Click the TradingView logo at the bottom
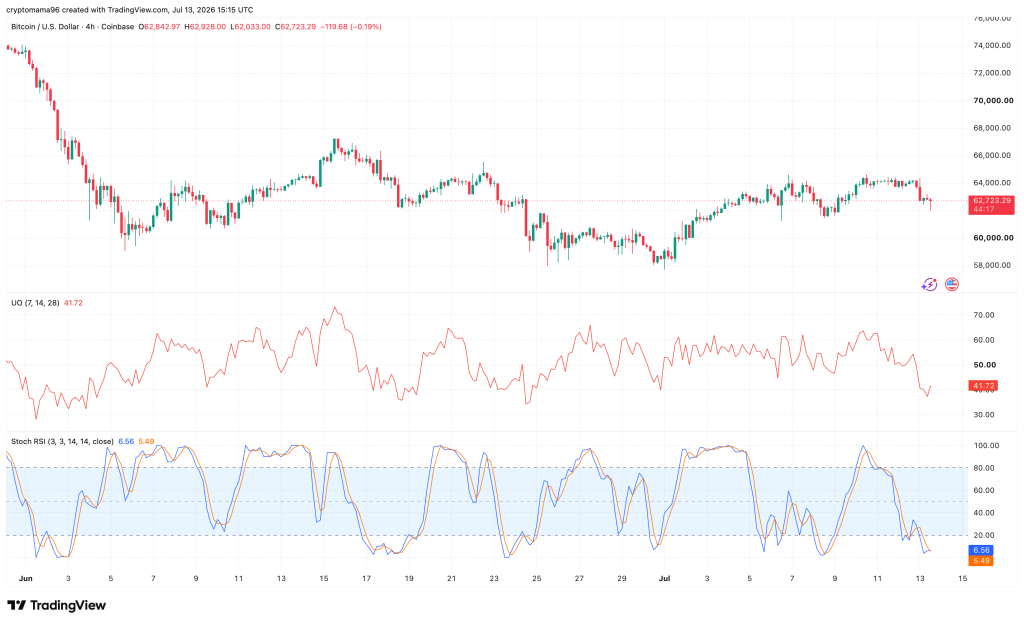Viewport: 1024px width, 624px height. pyautogui.click(x=56, y=606)
